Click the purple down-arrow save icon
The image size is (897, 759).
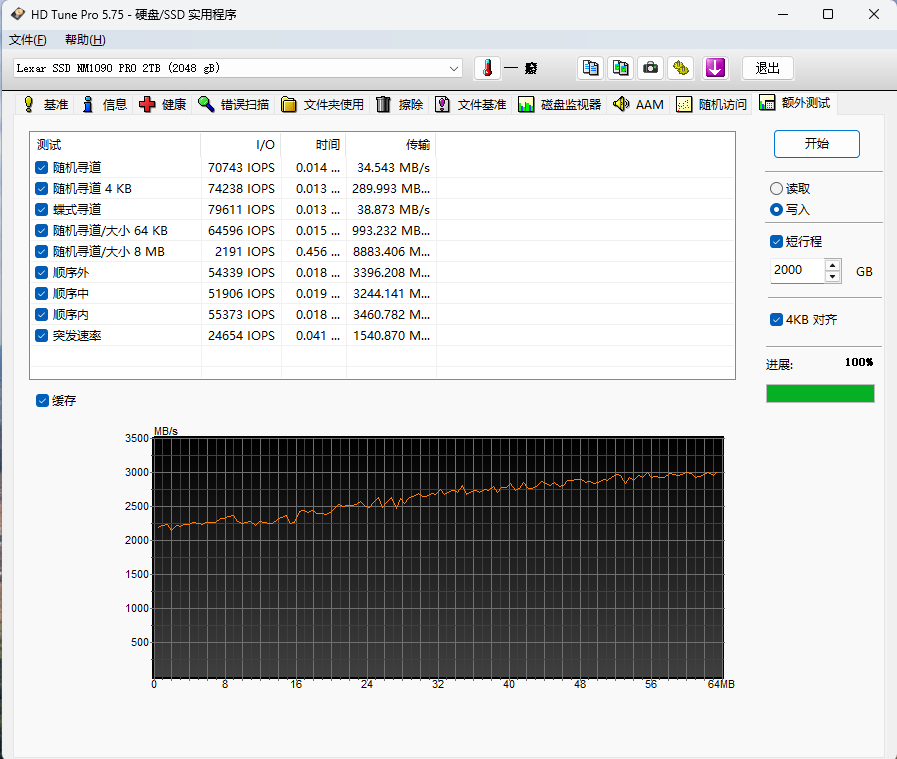point(714,68)
